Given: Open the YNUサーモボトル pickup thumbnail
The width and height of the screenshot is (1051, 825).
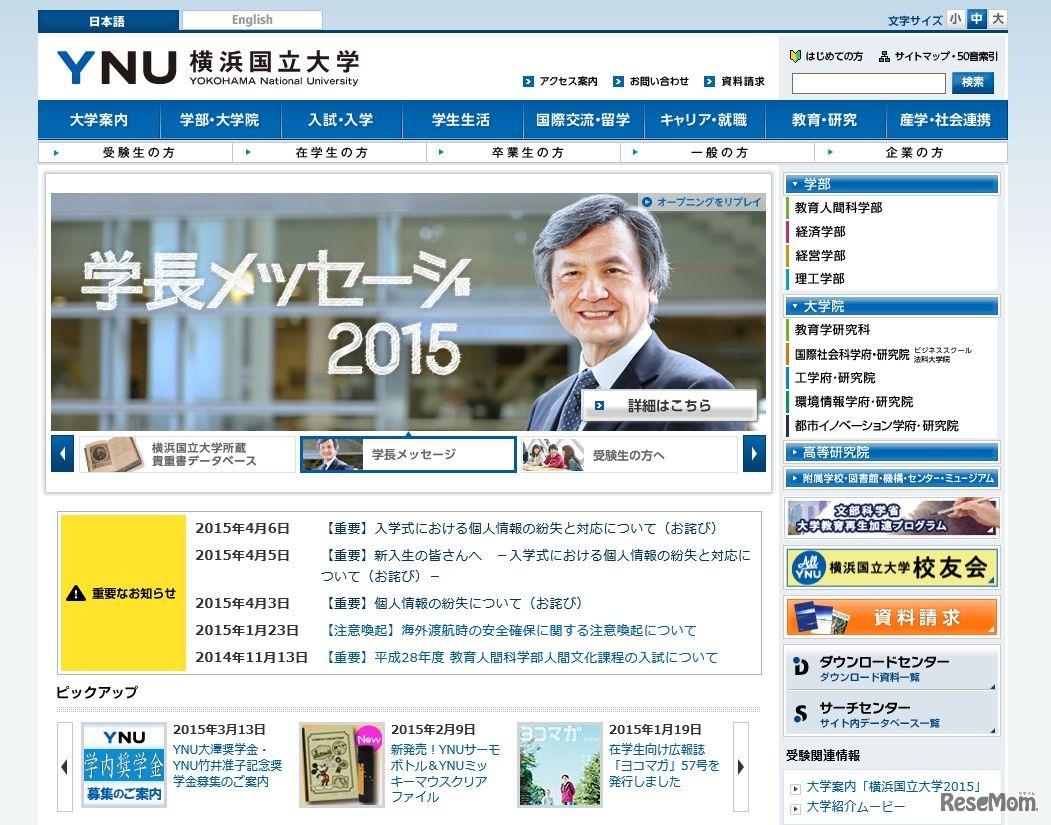Looking at the screenshot, I should tap(342, 765).
